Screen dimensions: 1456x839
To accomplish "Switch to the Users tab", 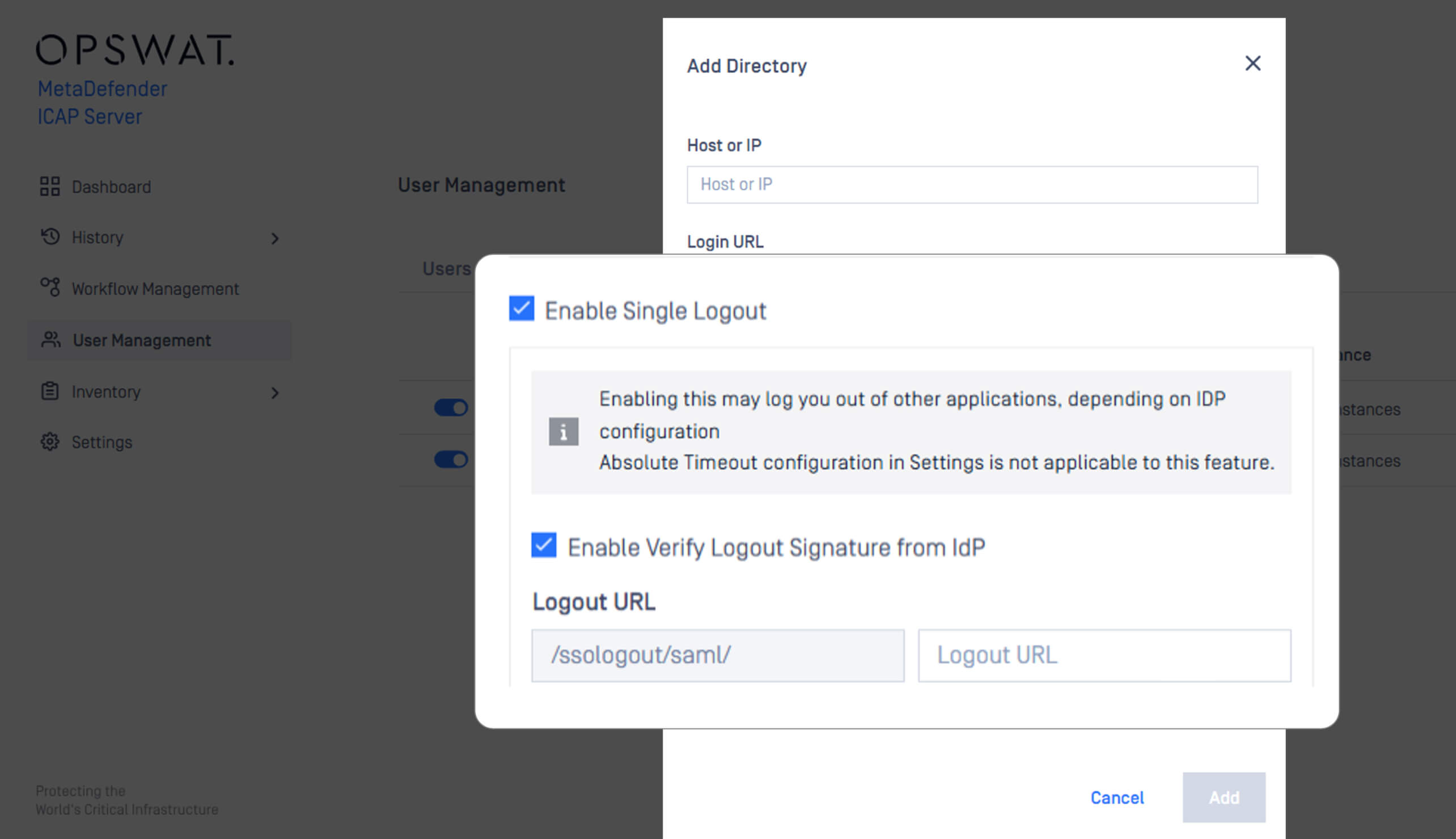I will pyautogui.click(x=446, y=268).
